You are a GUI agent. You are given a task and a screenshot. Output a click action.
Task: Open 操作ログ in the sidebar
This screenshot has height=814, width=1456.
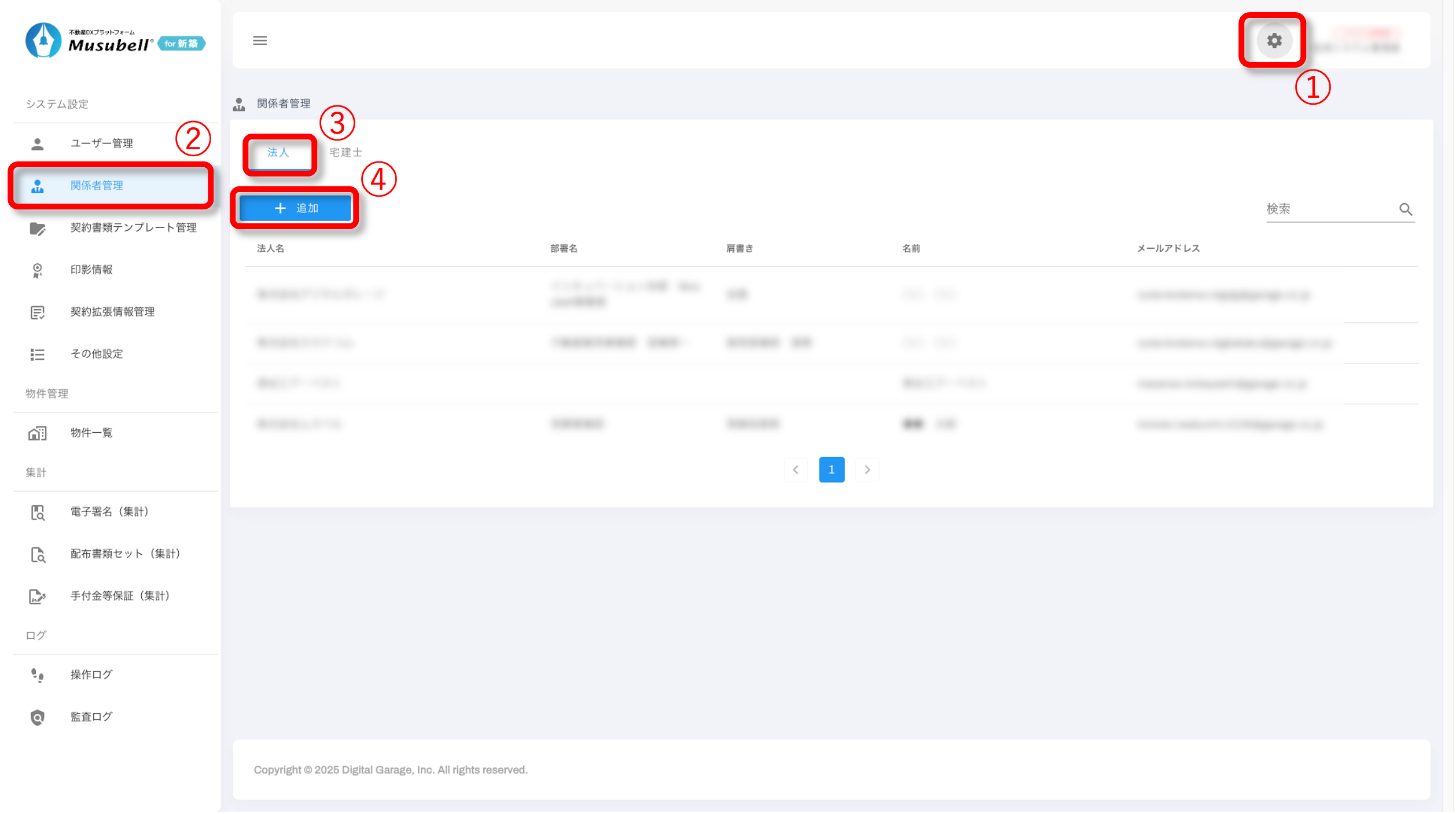coord(91,675)
